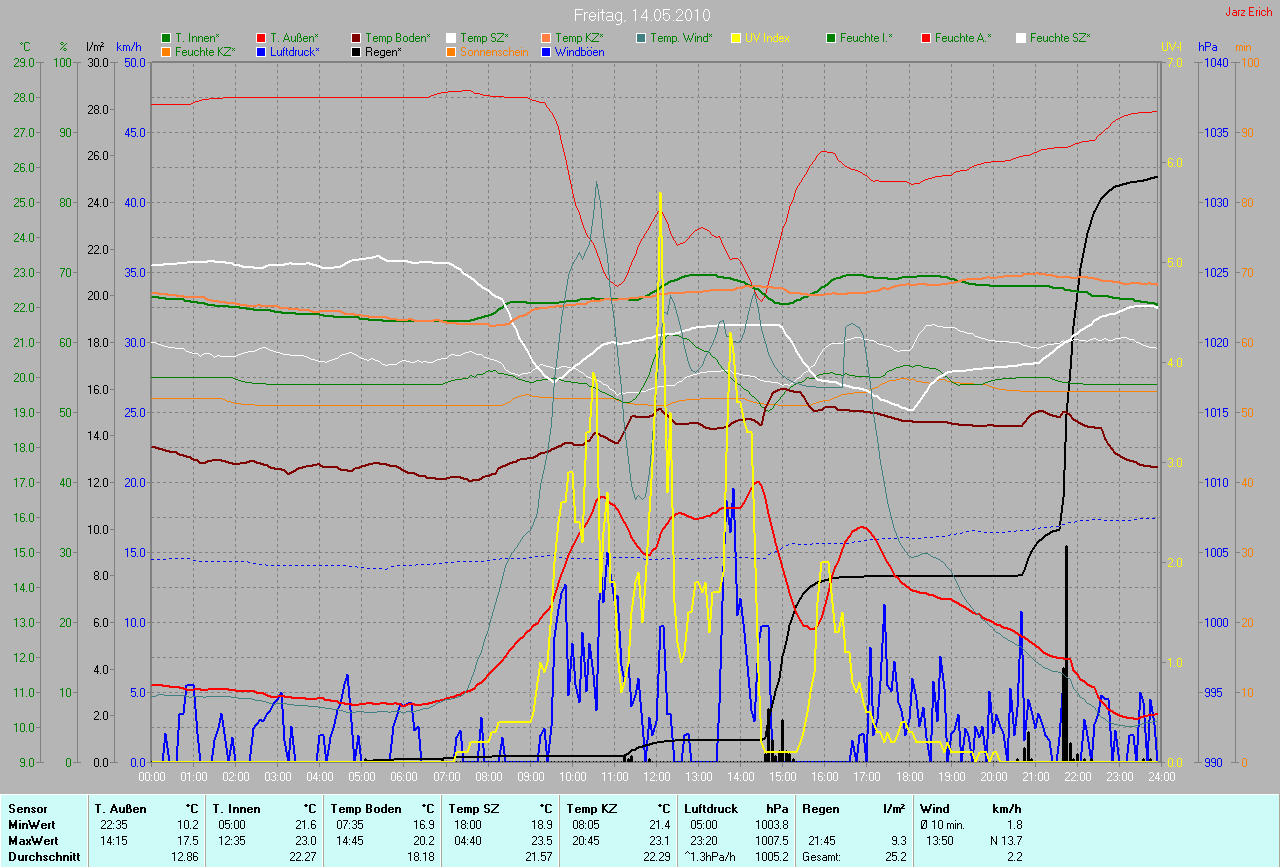1280x867 pixels.
Task: Select the 'UV Index' legend label
Action: pyautogui.click(x=767, y=38)
